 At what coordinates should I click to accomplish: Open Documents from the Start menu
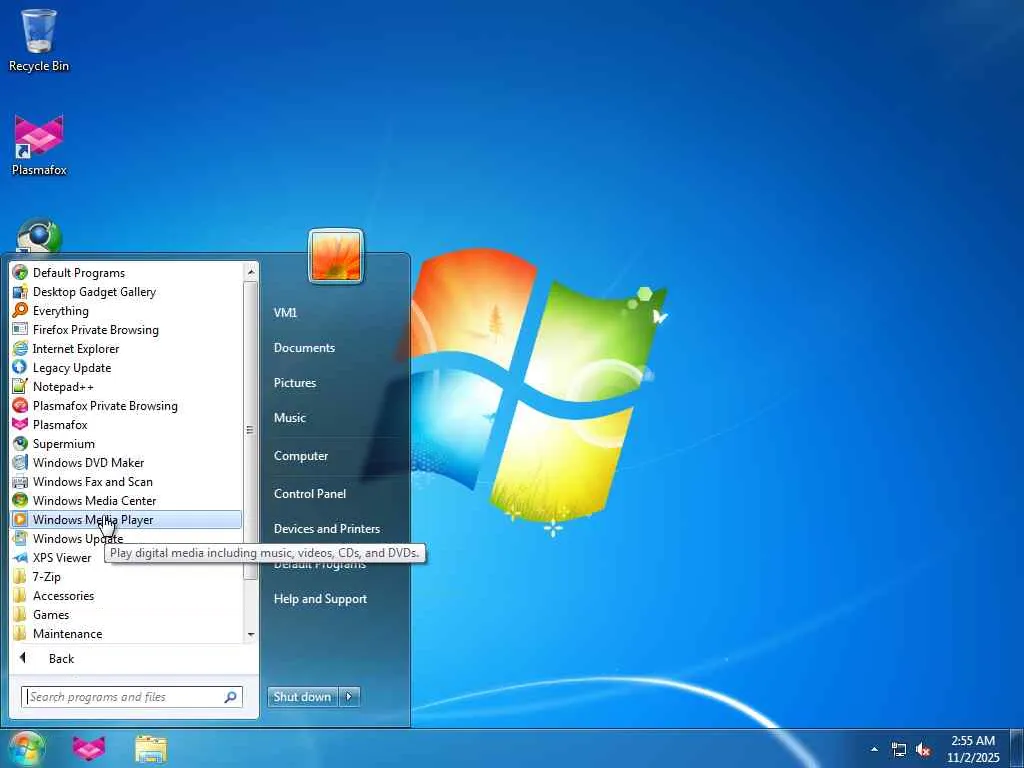(304, 347)
